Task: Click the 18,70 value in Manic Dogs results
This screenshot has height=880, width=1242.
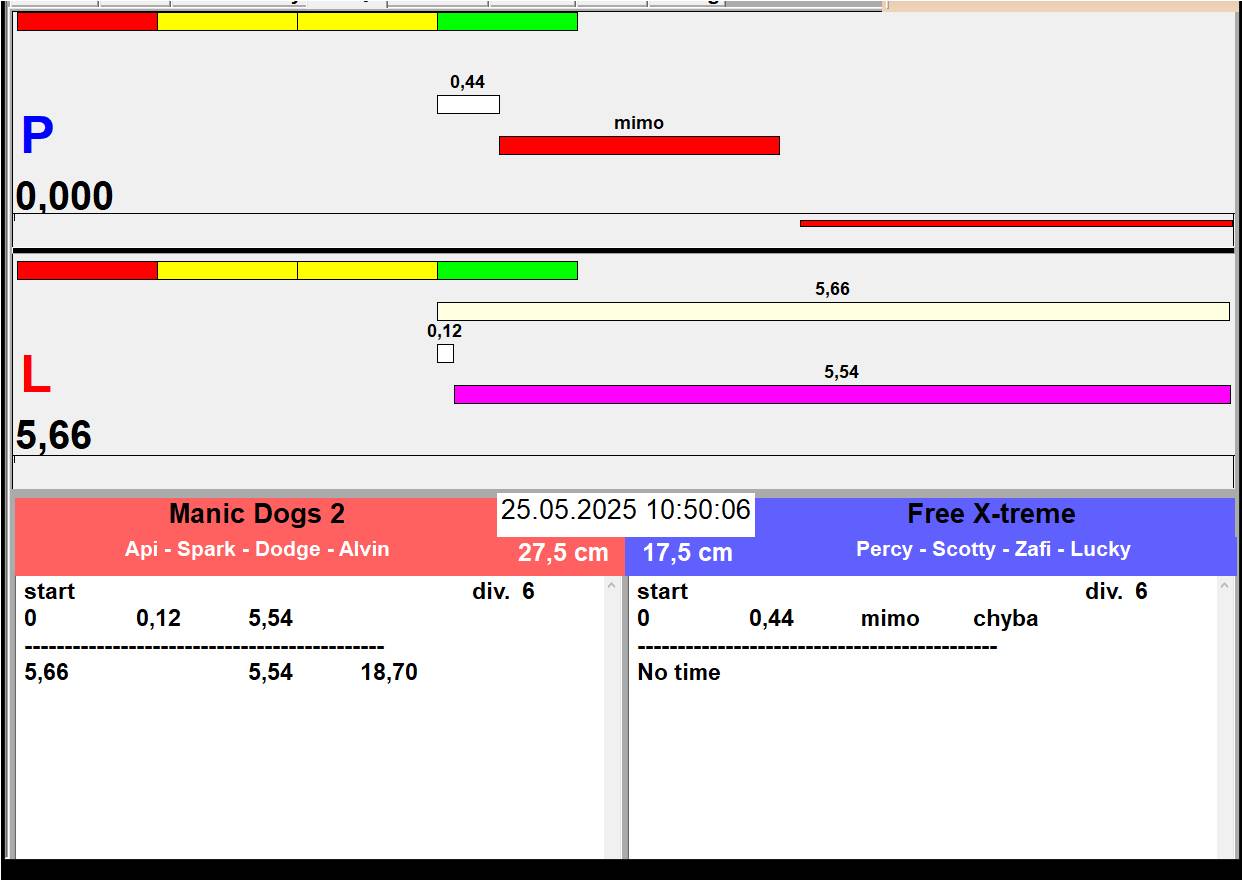Action: coord(389,673)
